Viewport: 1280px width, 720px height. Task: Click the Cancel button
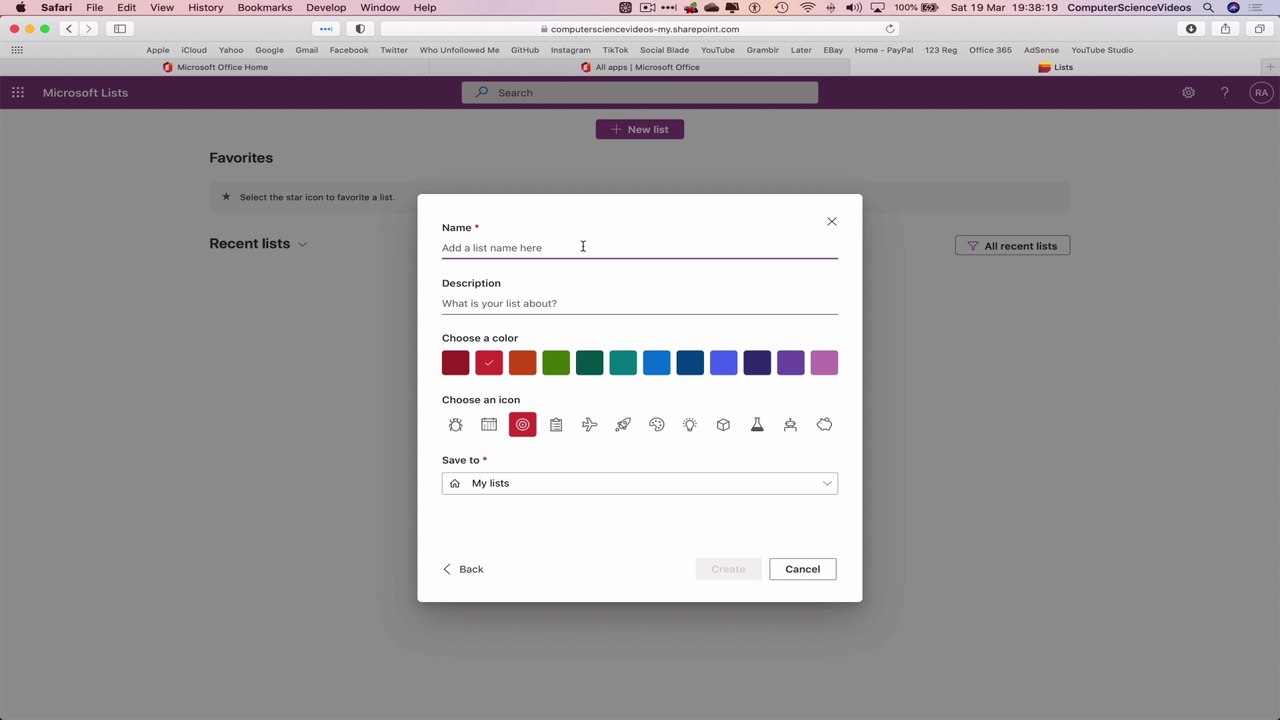802,569
